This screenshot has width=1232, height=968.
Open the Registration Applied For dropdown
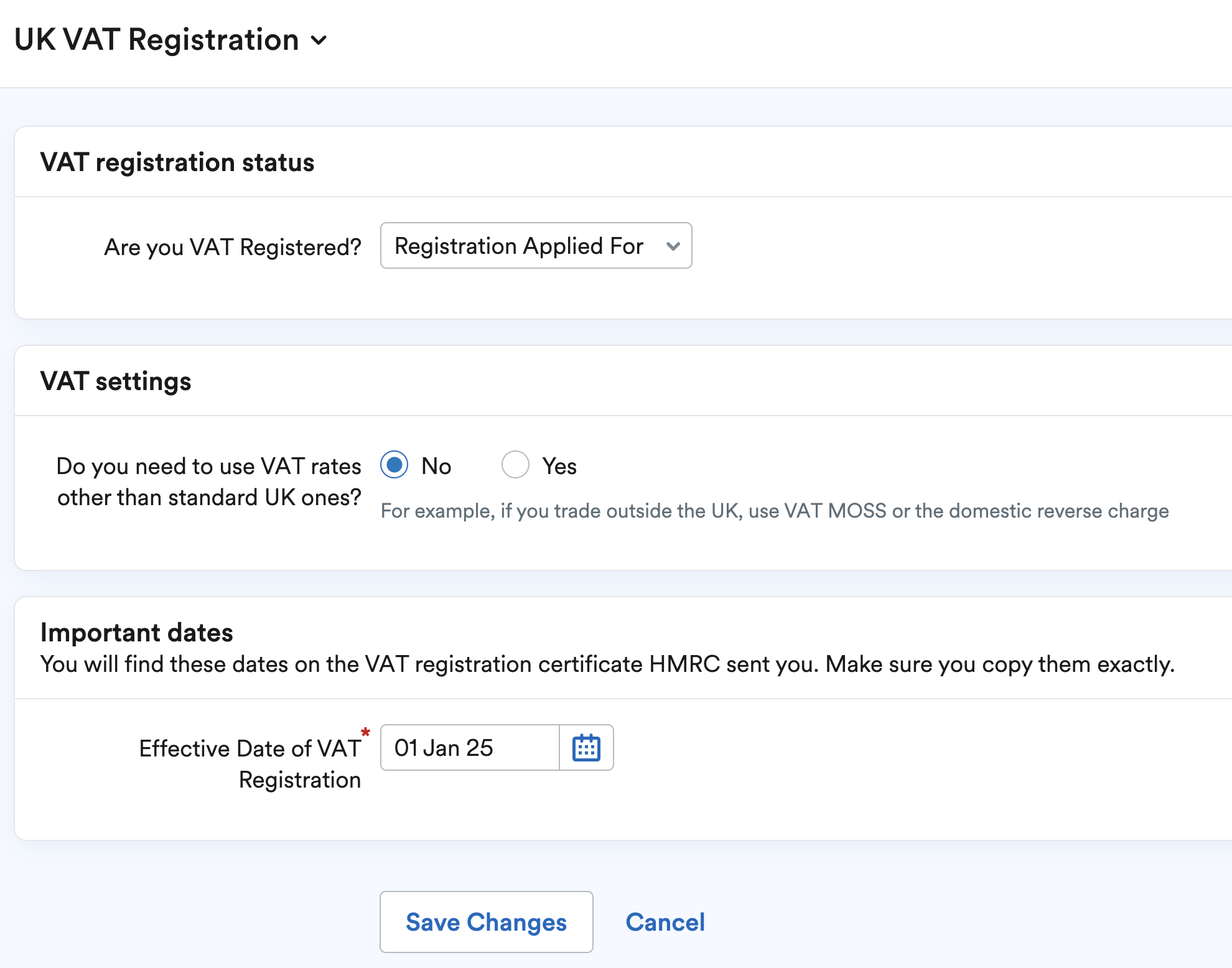pos(536,246)
